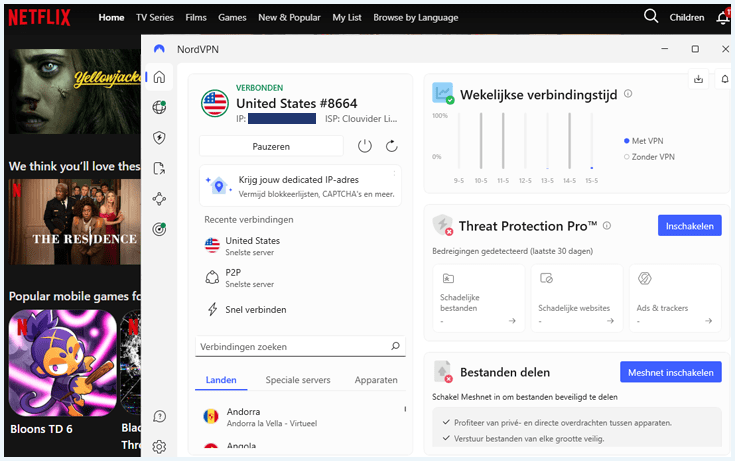Open Netflix Games menu item

(232, 17)
